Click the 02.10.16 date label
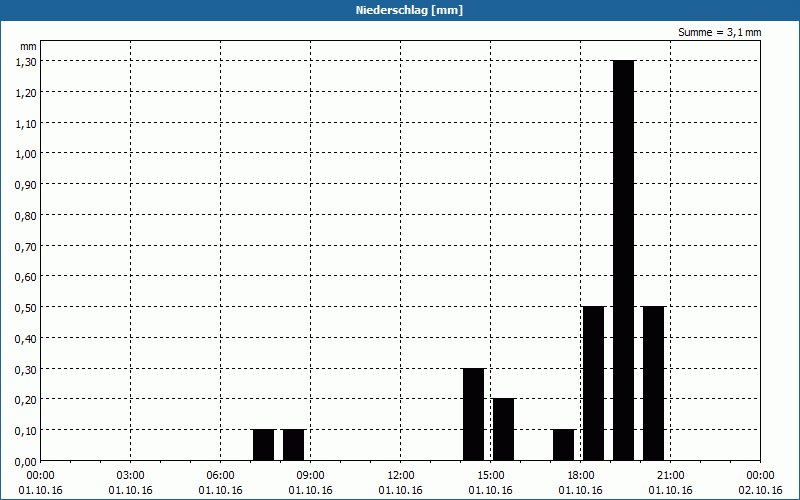The image size is (800, 500). coord(760,490)
